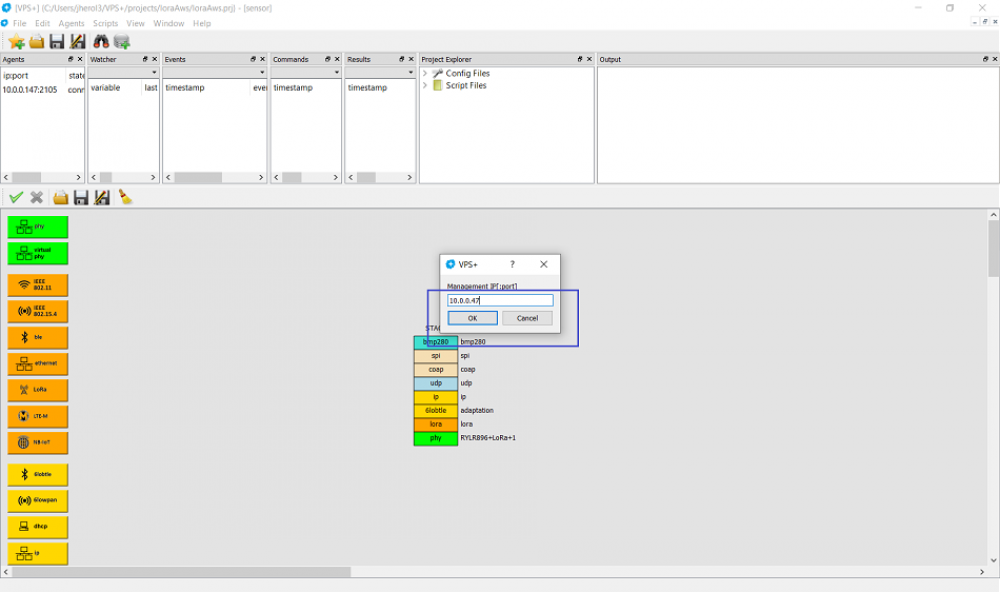
Task: Select the spi layer in the stack
Action: coord(436,356)
